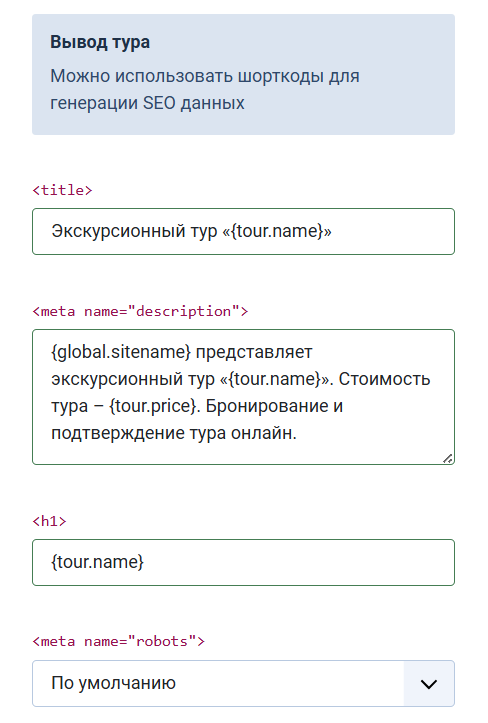Click the robots dropdown chevron arrow
The height and width of the screenshot is (723, 488).
[x=429, y=684]
